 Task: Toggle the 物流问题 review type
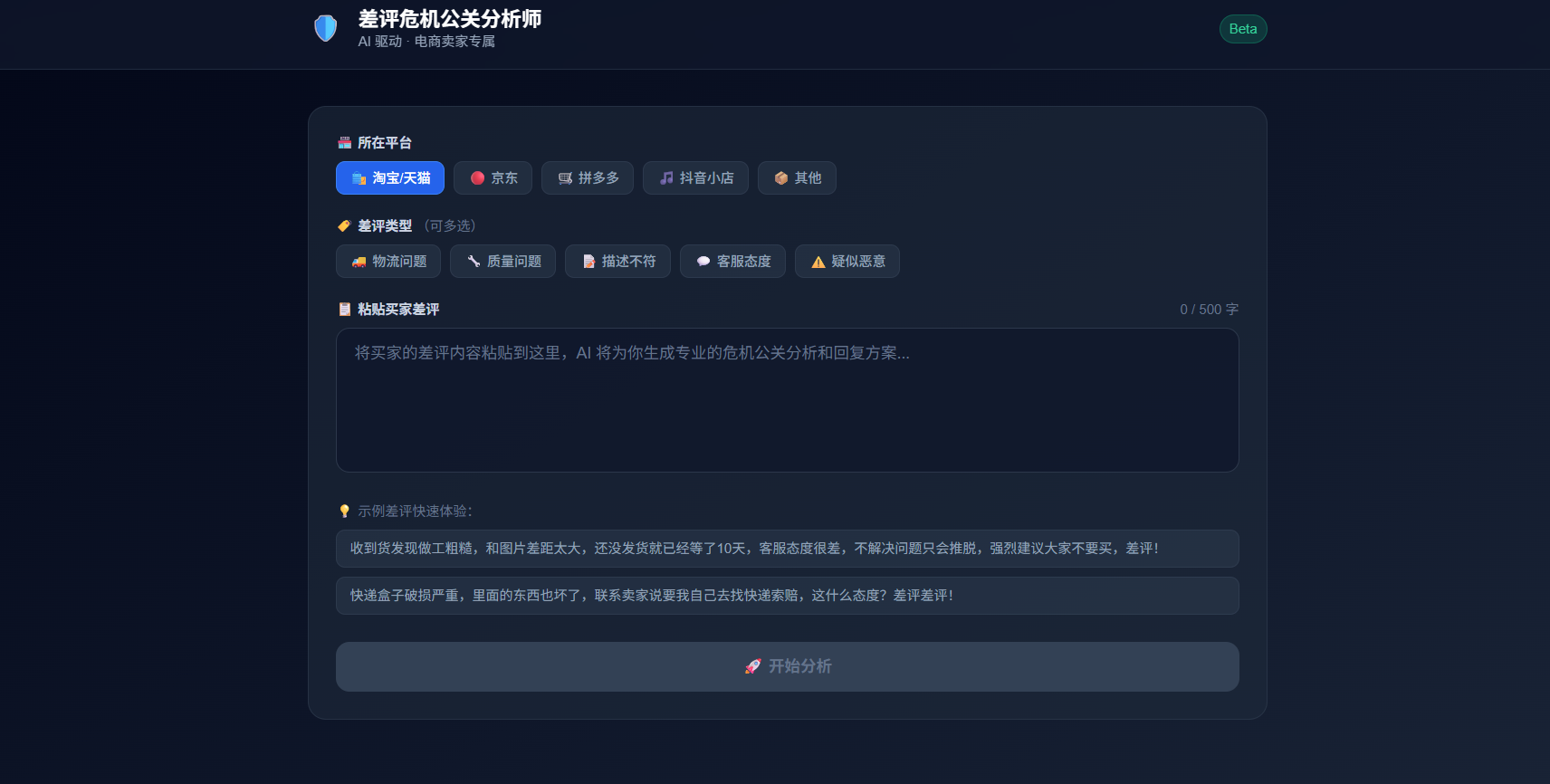[388, 262]
